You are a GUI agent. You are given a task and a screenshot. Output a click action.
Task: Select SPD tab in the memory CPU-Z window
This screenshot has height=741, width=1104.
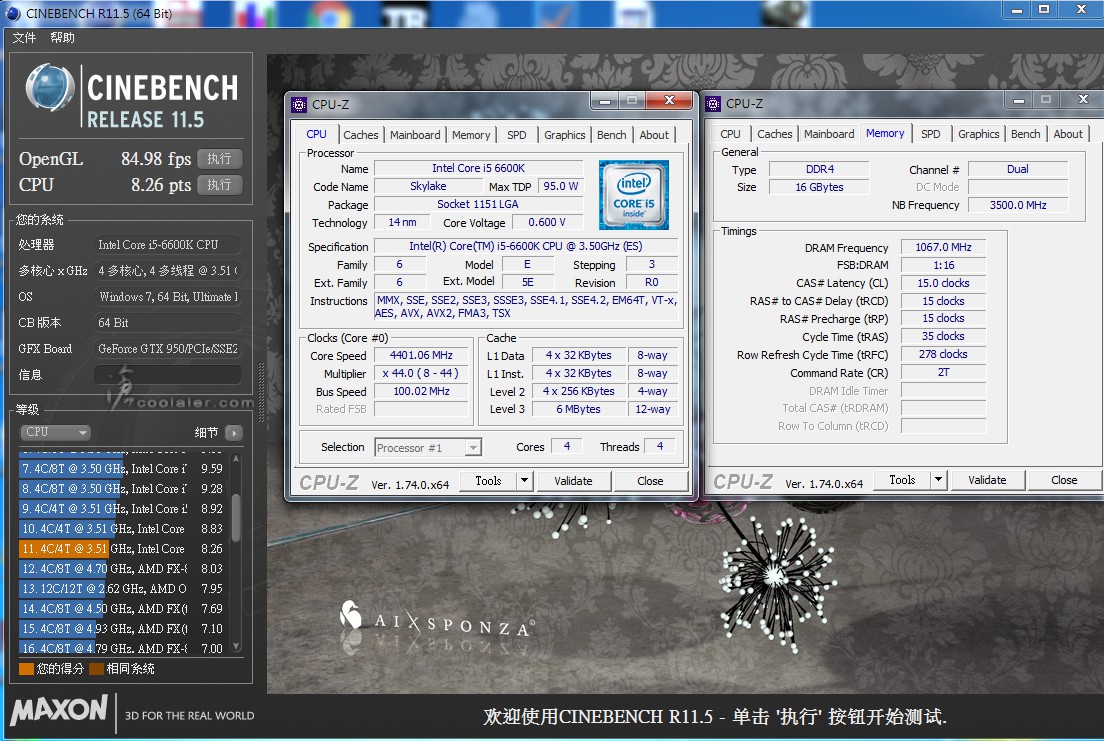point(931,134)
